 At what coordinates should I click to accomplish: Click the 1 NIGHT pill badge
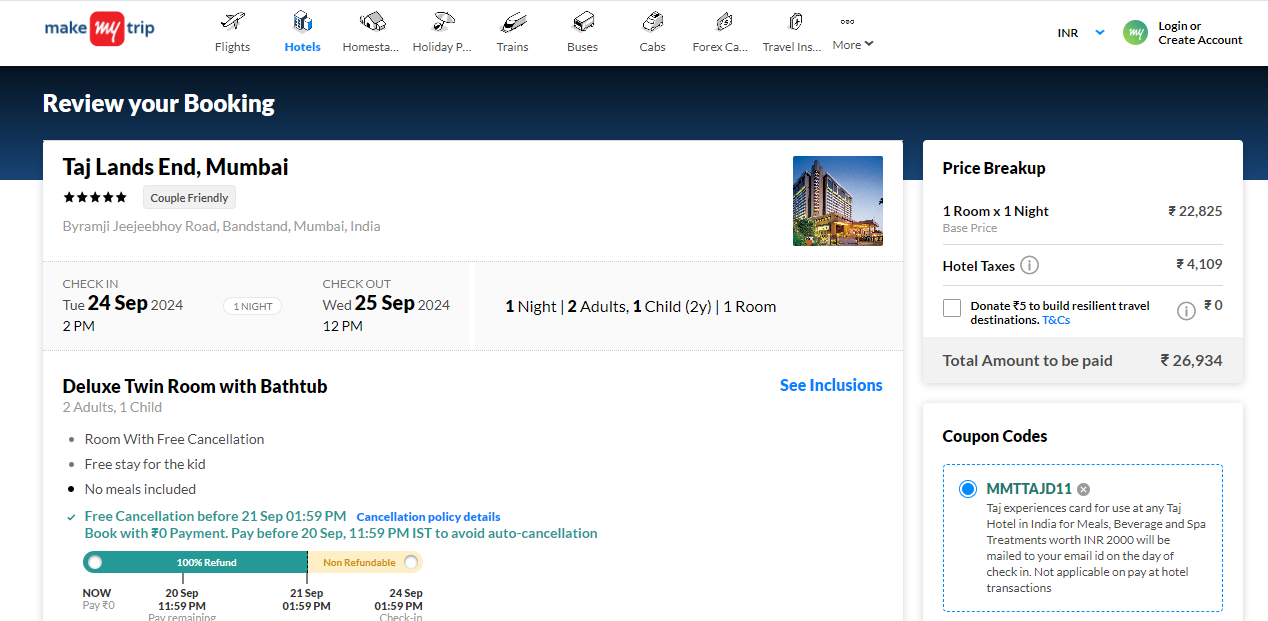pyautogui.click(x=252, y=306)
